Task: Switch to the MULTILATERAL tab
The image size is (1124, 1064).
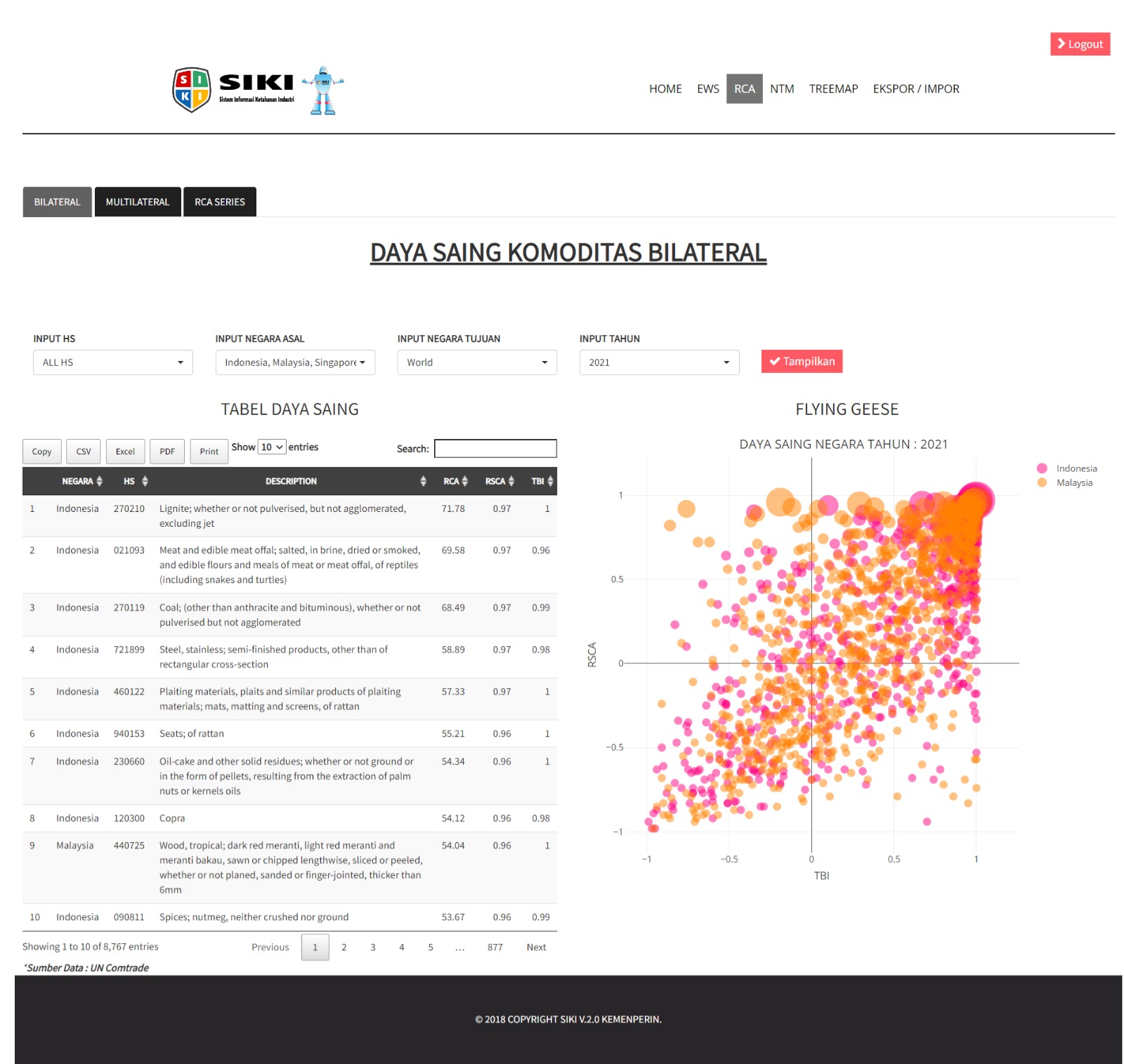Action: pos(138,202)
